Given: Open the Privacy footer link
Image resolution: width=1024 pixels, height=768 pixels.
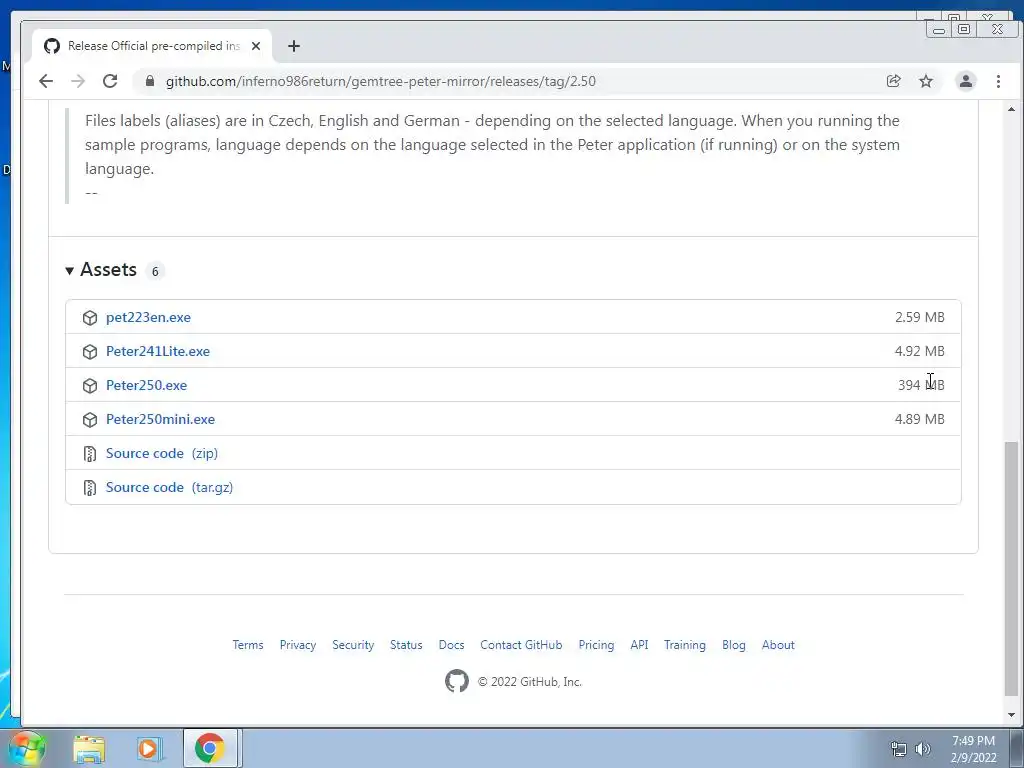Looking at the screenshot, I should pos(298,645).
